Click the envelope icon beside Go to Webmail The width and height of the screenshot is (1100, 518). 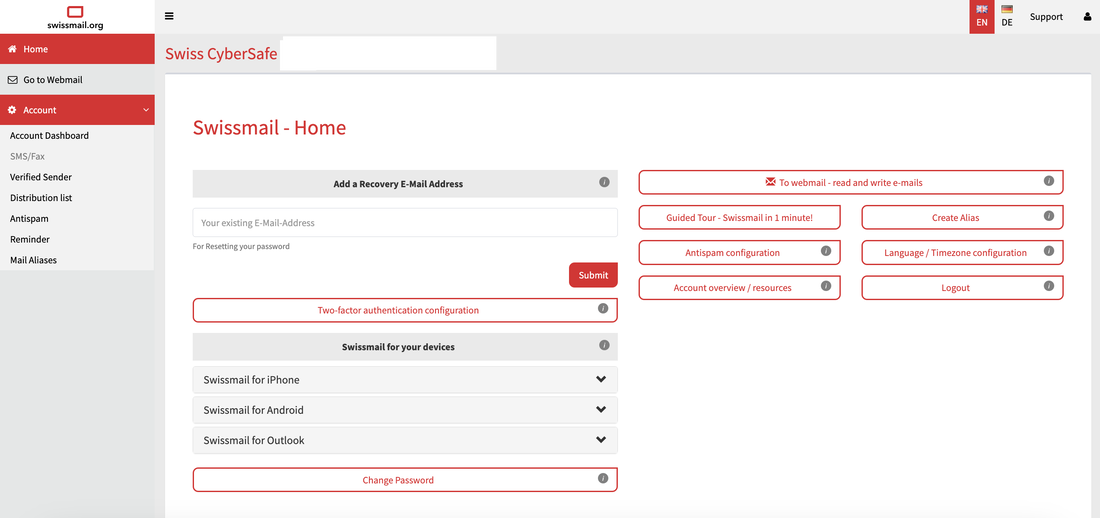(x=12, y=80)
